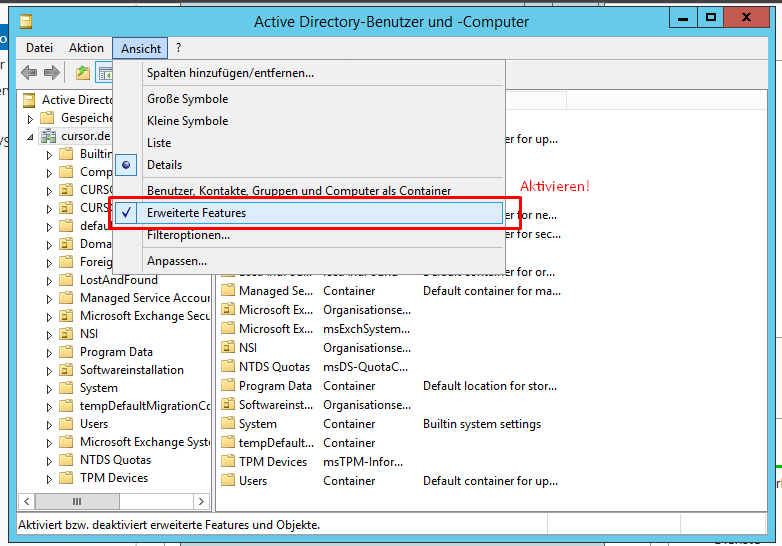
Task: Click the Forward arrow toolbar icon
Action: (51, 73)
